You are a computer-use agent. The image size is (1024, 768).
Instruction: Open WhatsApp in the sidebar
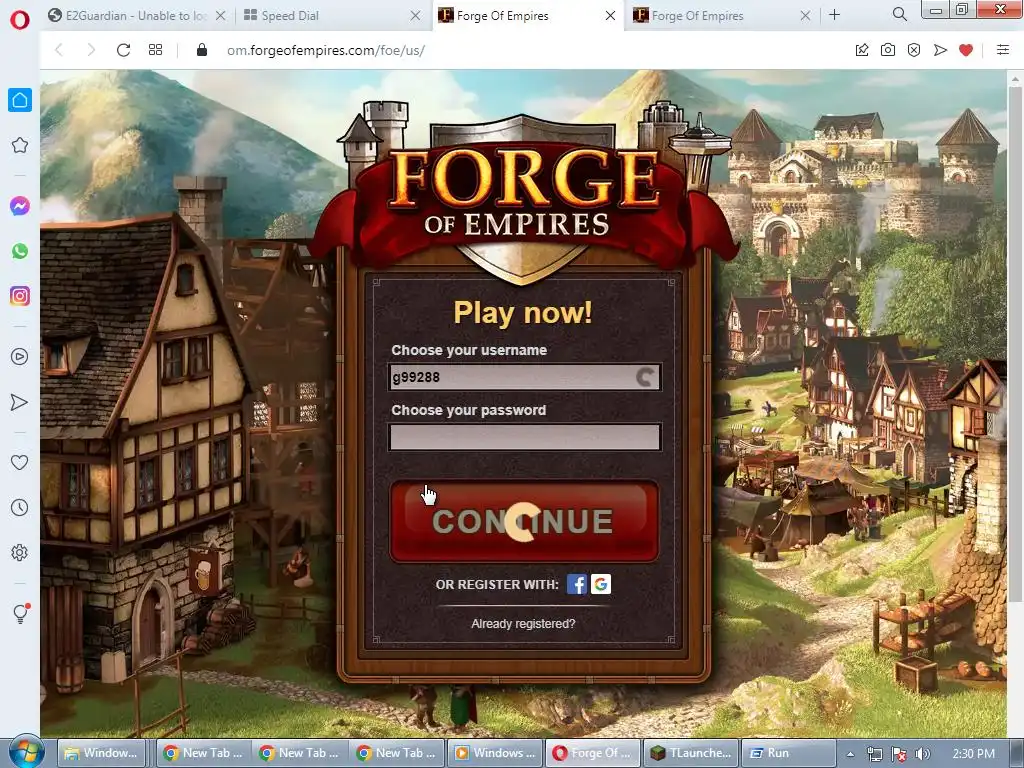[20, 251]
